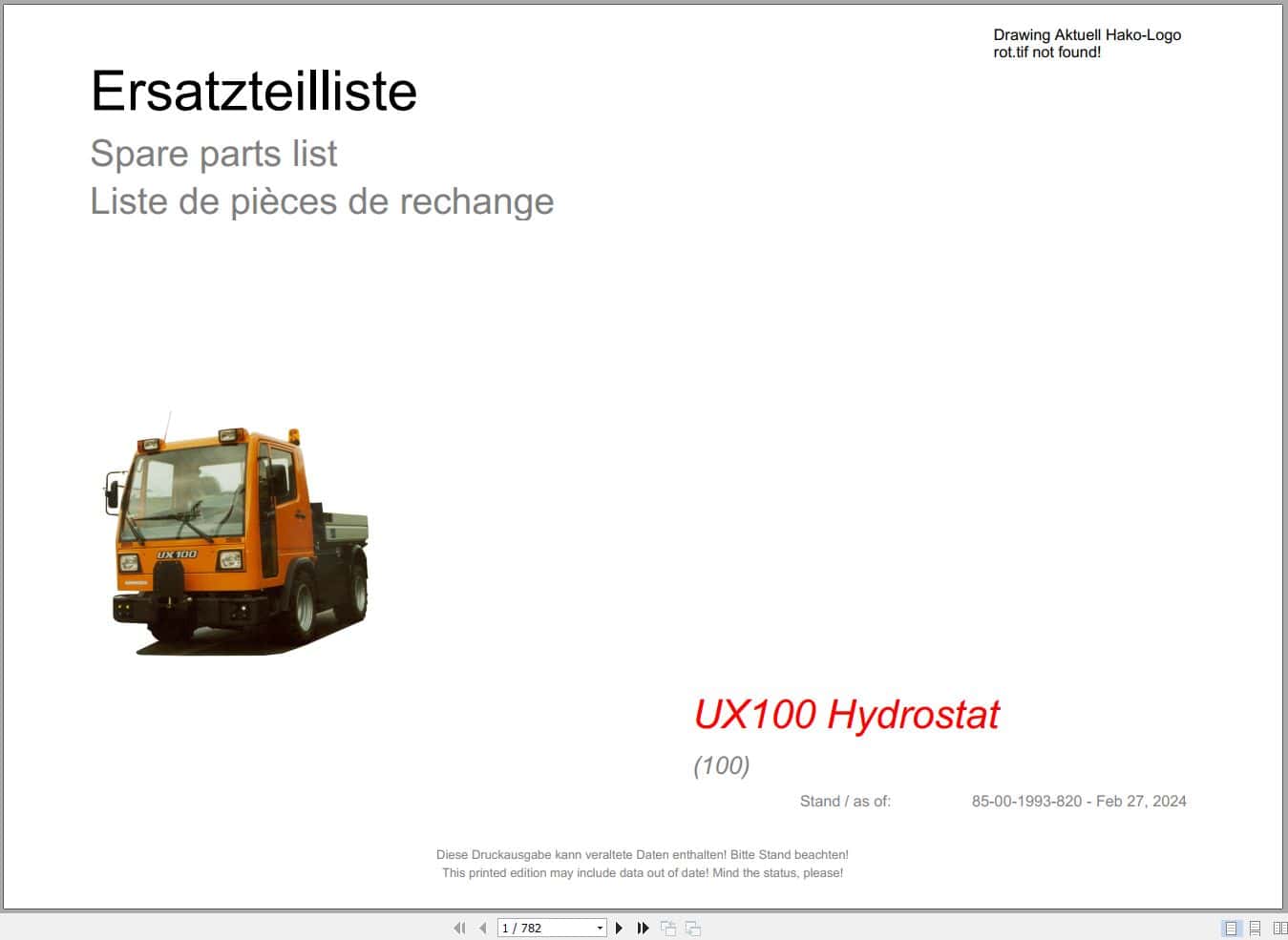The height and width of the screenshot is (940, 1288).
Task: Return to the previous view
Action: click(667, 928)
